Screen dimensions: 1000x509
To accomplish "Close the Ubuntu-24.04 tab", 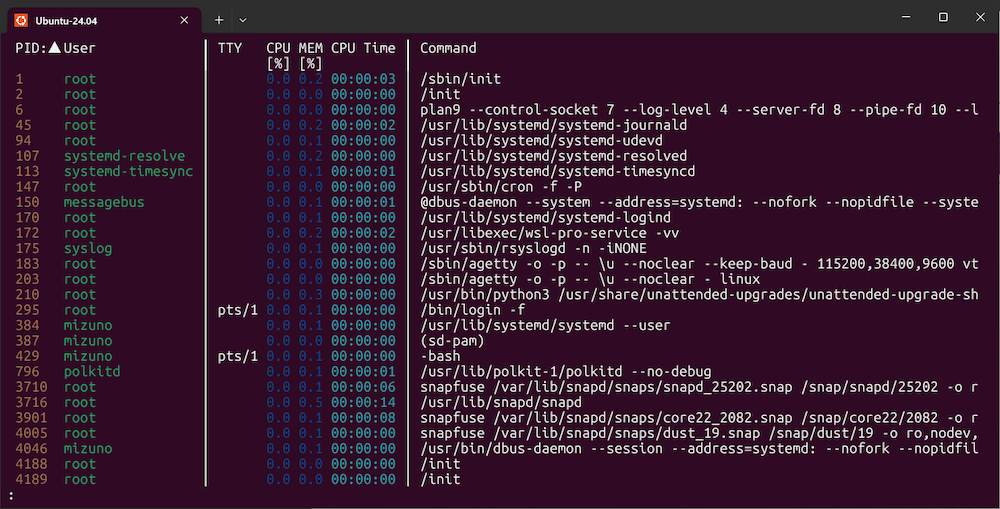I will tap(184, 19).
